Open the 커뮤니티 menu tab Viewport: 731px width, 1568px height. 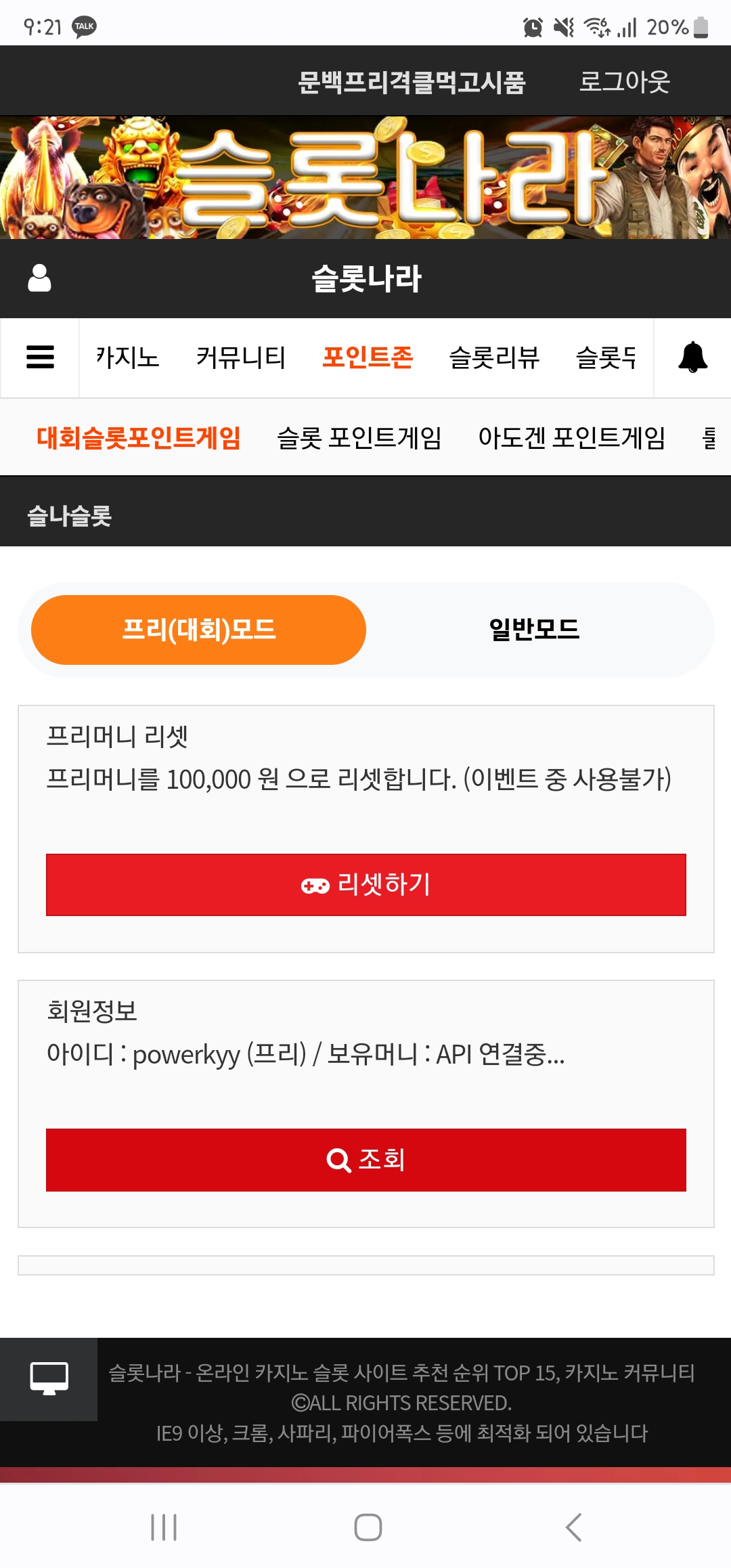(241, 357)
